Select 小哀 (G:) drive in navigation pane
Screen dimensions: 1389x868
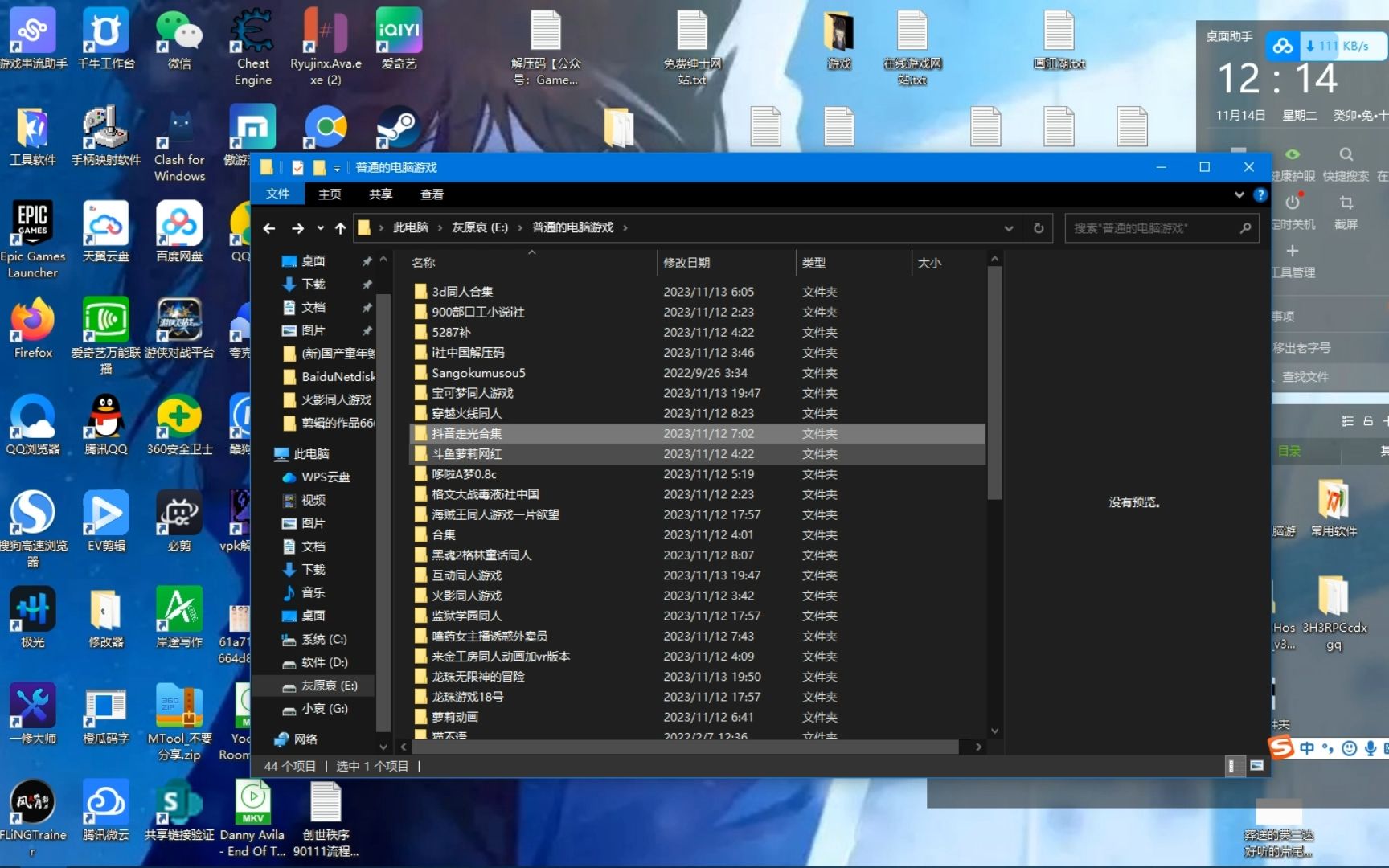pos(315,709)
